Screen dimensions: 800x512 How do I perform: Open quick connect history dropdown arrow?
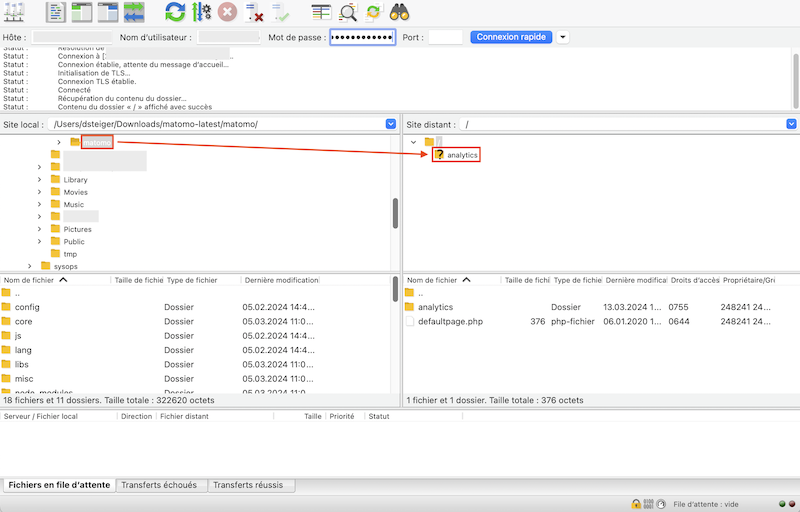(562, 37)
